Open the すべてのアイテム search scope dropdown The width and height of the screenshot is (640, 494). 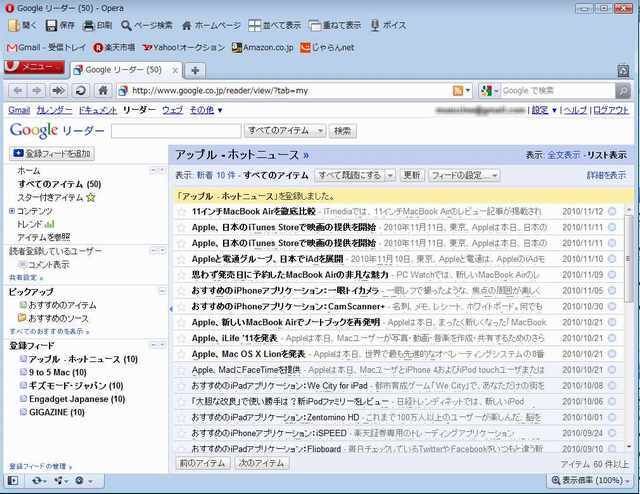(285, 131)
